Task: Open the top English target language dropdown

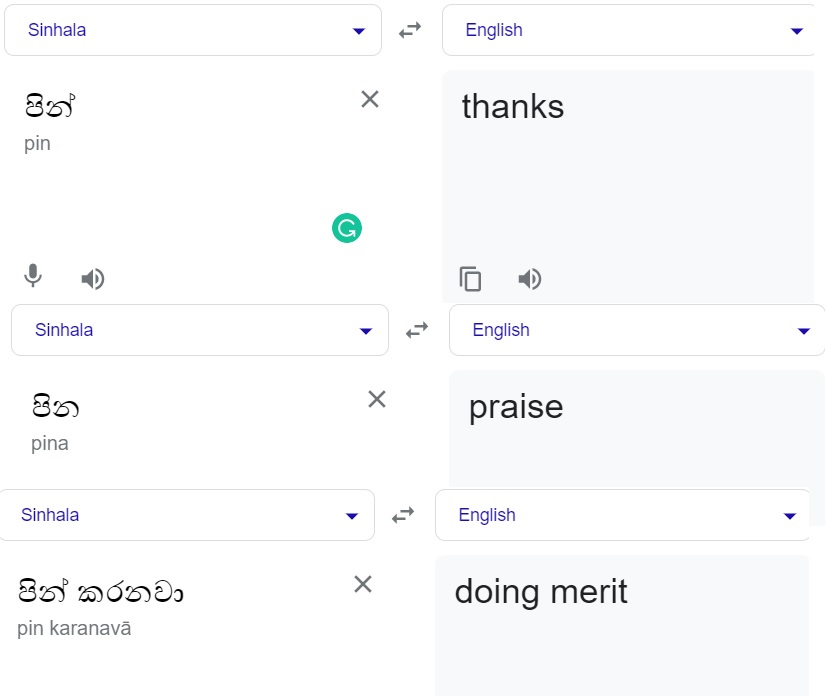Action: click(628, 30)
